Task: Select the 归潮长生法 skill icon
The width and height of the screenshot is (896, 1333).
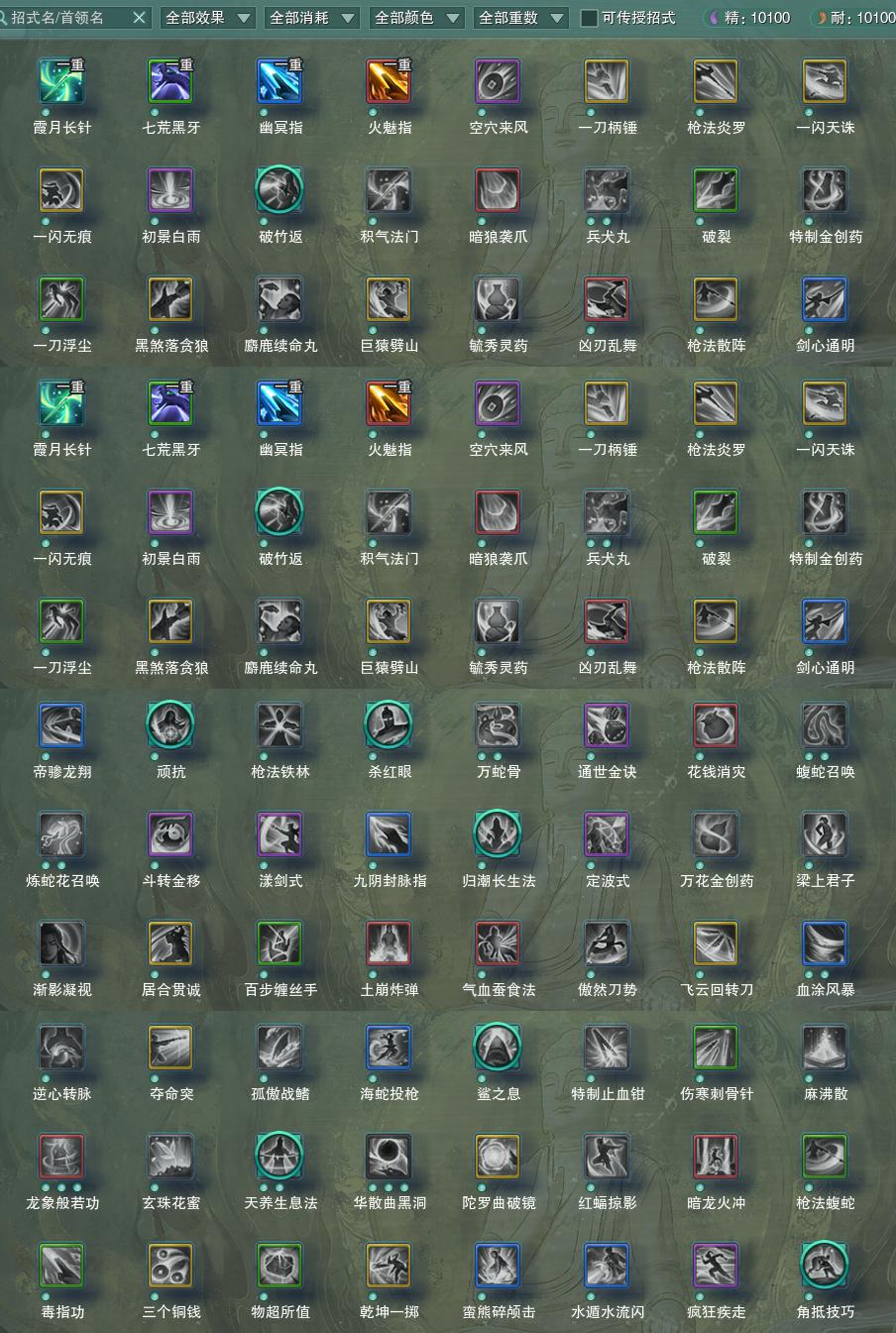Action: [x=499, y=834]
